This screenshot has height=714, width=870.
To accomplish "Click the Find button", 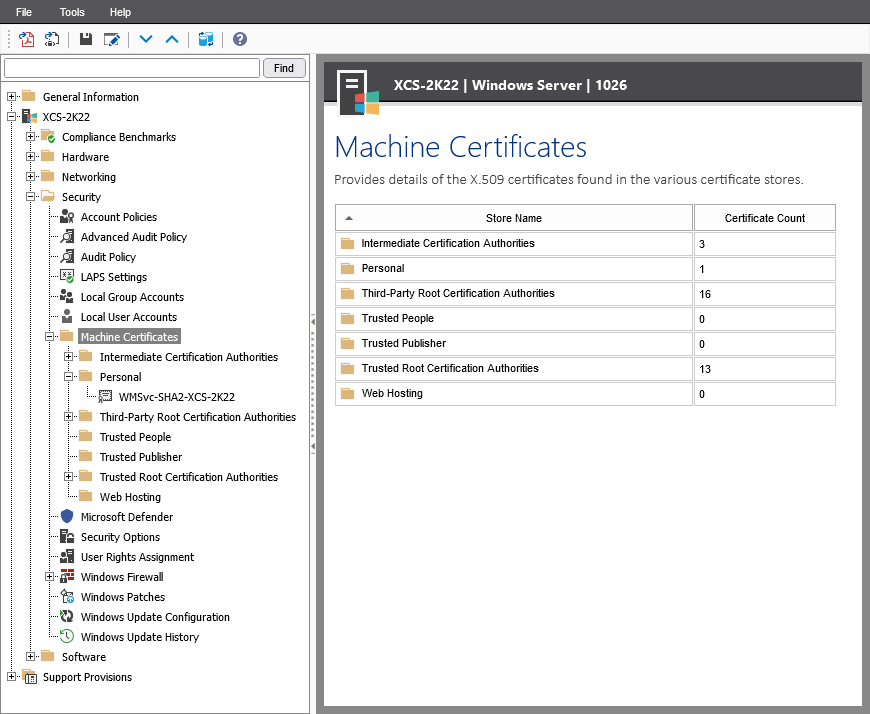I will 284,67.
